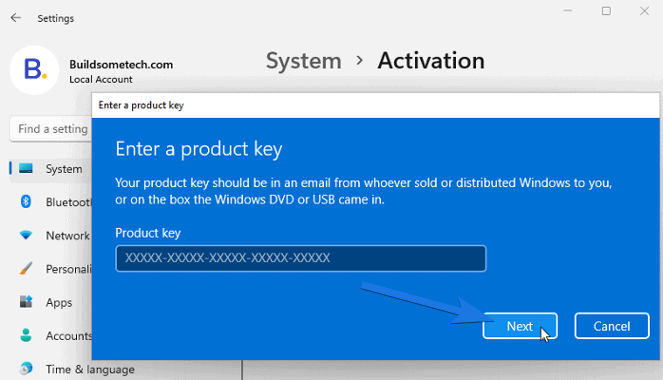Cancel the product key dialog
This screenshot has height=380, width=663.
pyautogui.click(x=611, y=326)
